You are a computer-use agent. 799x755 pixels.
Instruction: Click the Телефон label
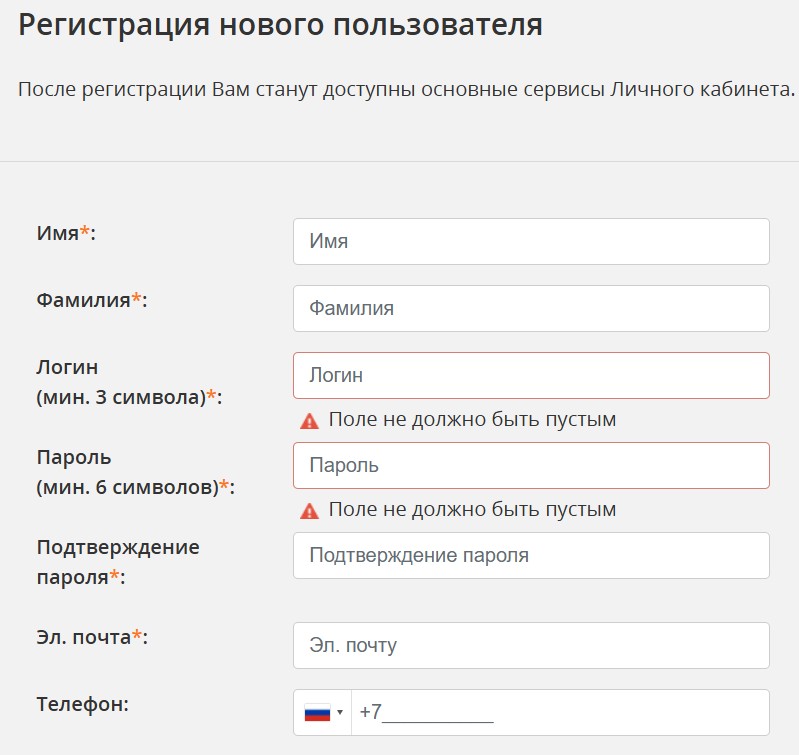[x=83, y=705]
